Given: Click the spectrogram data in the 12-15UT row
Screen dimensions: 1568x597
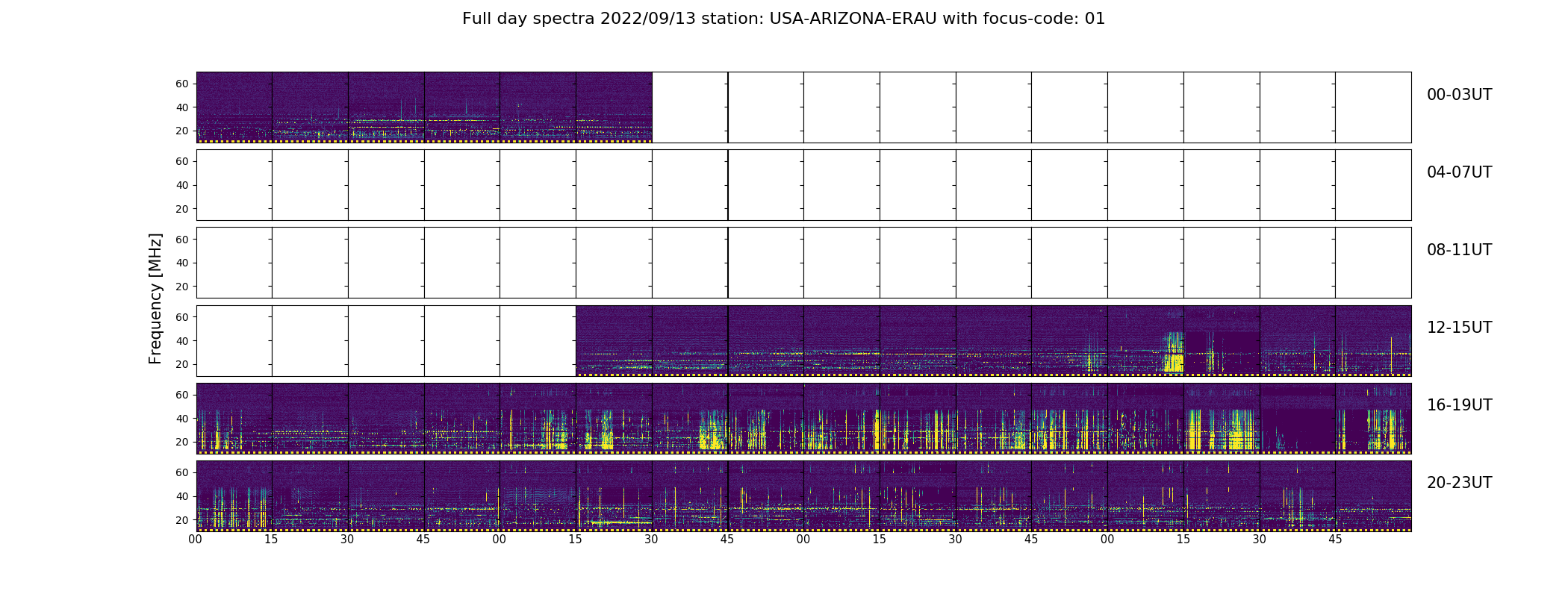Looking at the screenshot, I should pyautogui.click(x=994, y=341).
